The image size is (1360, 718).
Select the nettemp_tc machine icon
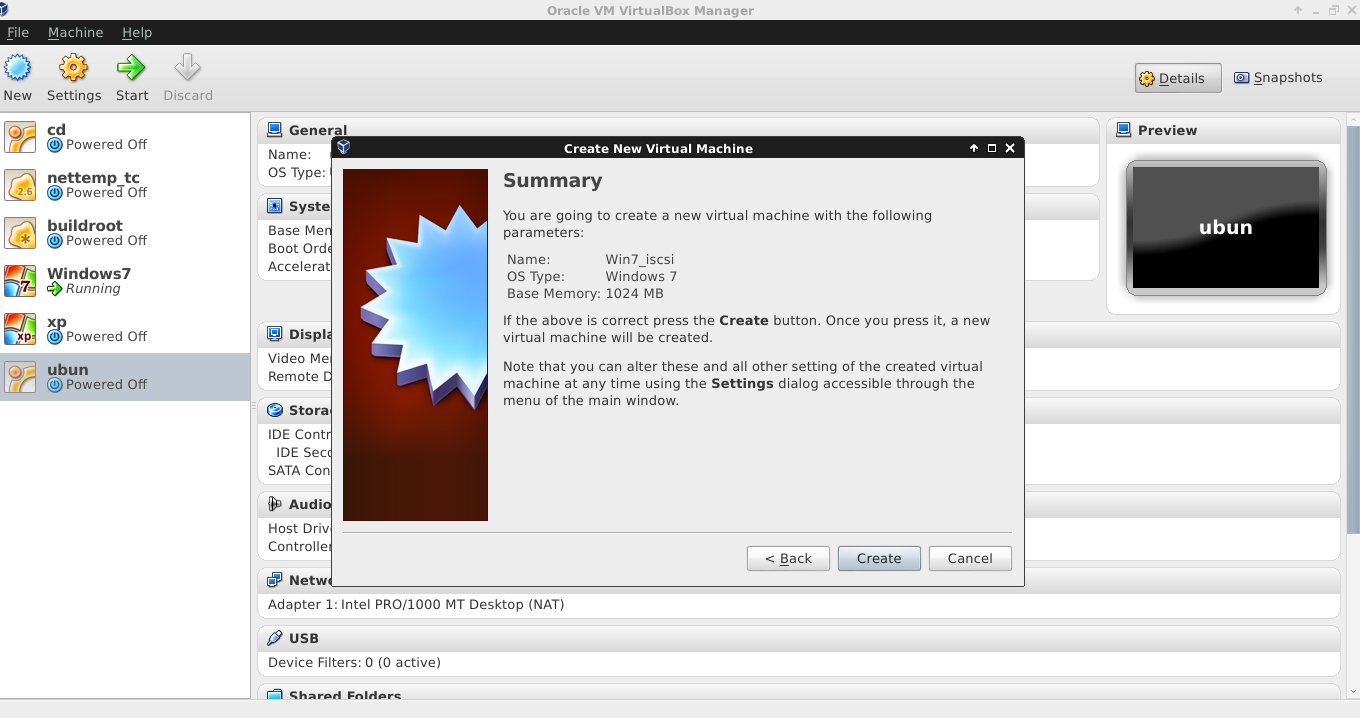21,185
